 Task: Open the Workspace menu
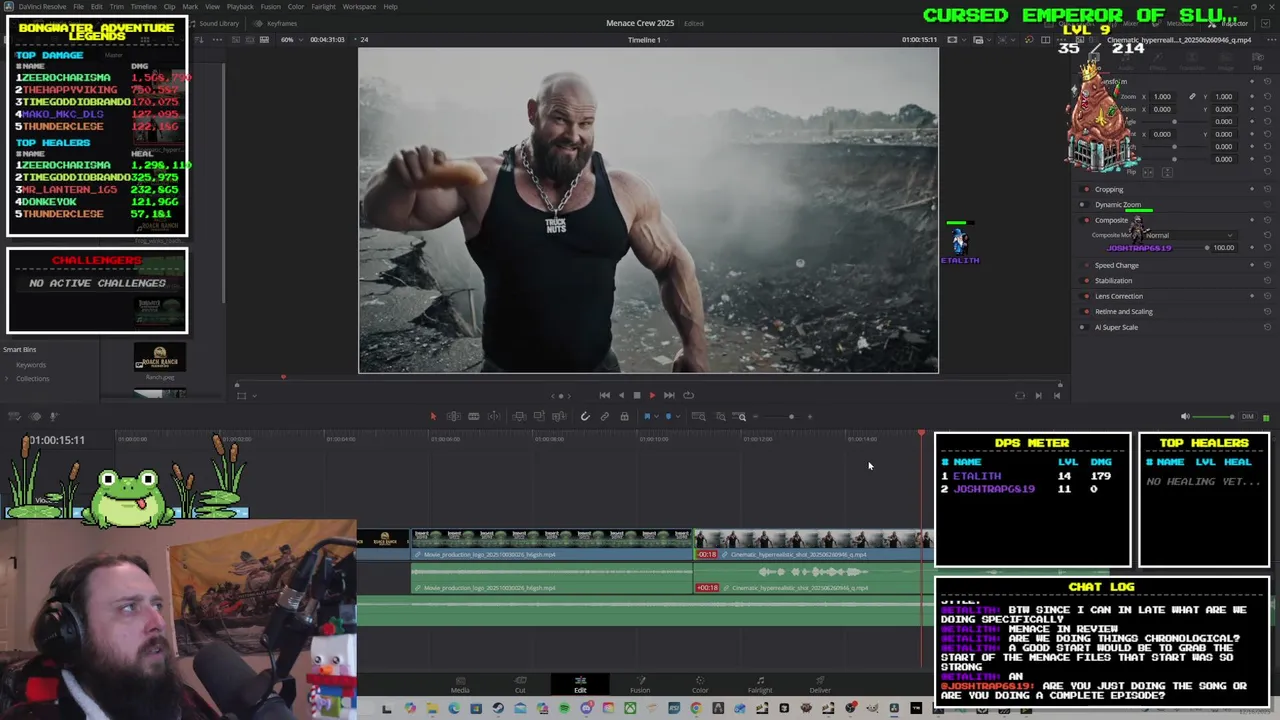pyautogui.click(x=359, y=7)
